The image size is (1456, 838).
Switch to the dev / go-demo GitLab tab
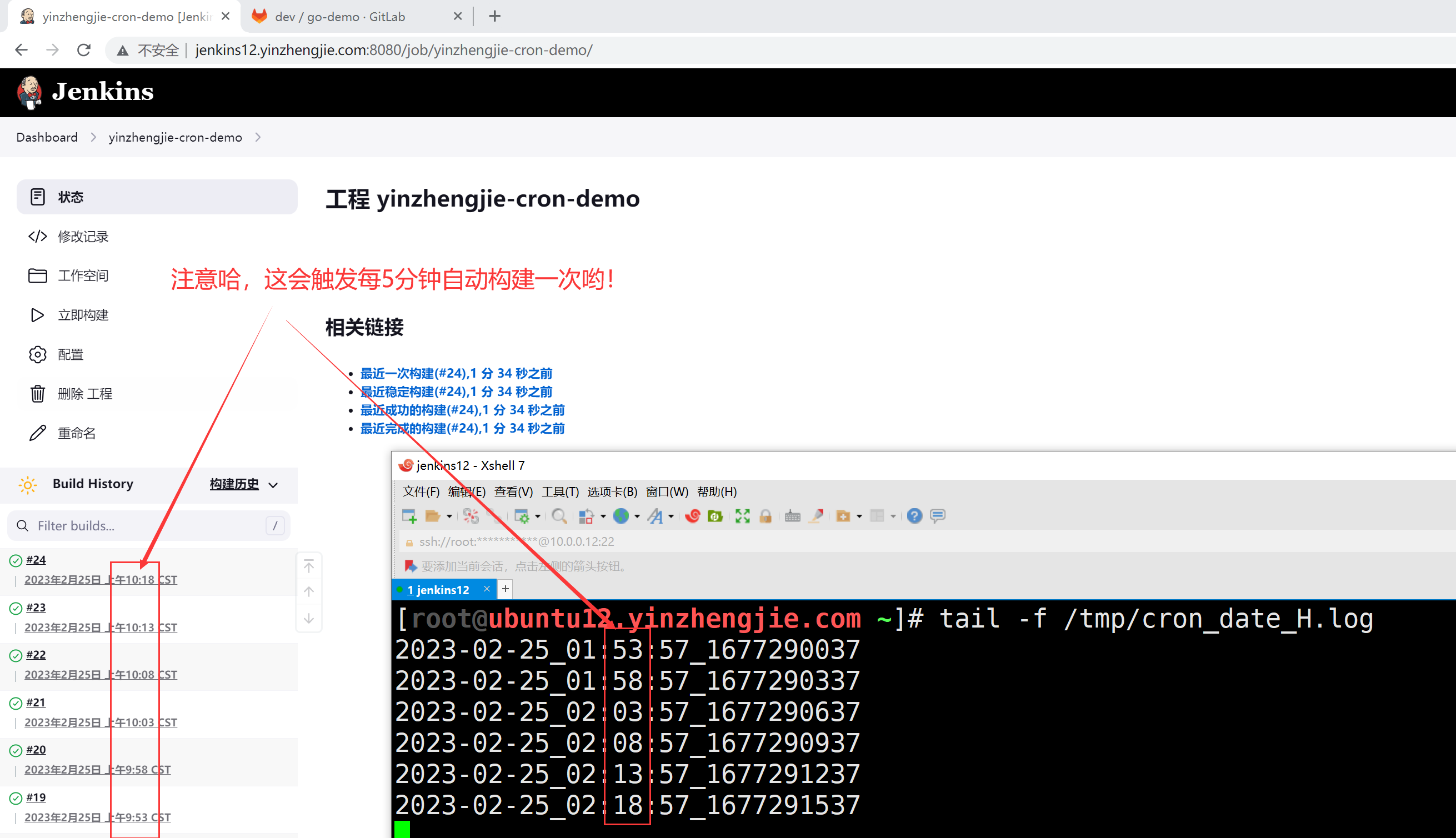tap(339, 17)
